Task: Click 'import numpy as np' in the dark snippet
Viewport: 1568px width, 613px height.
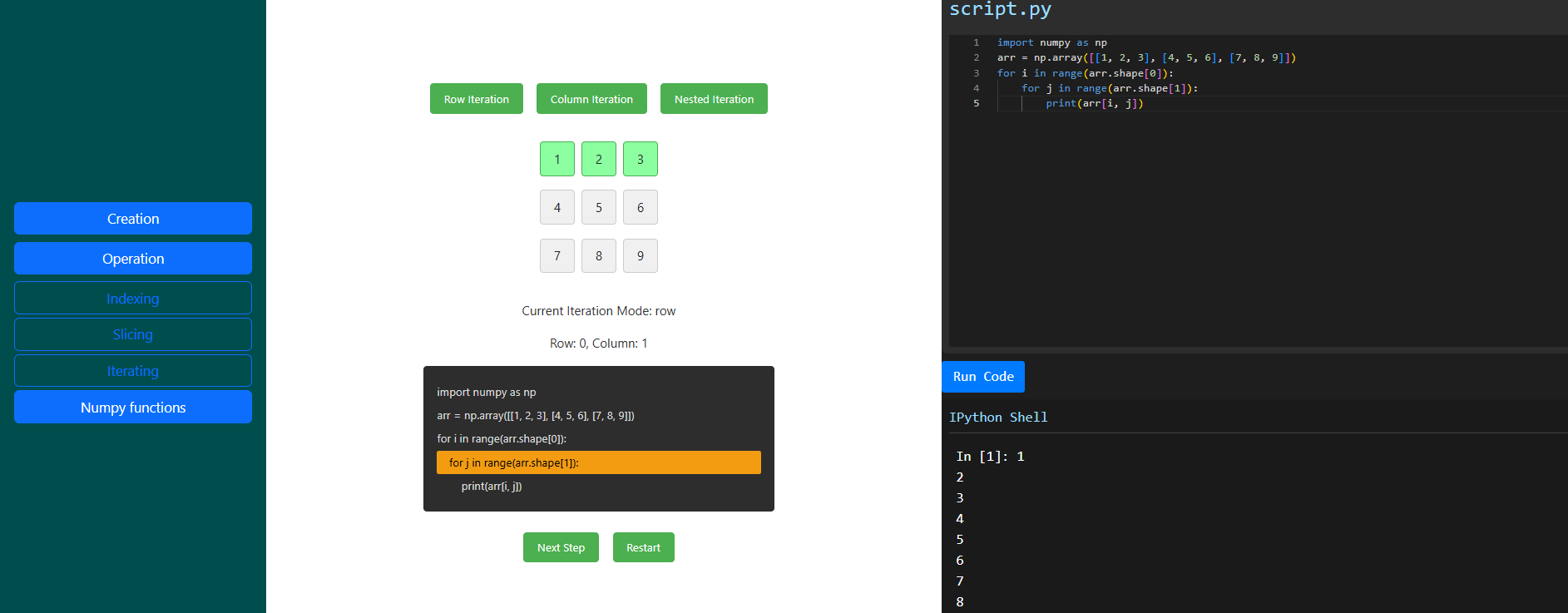Action: 487,392
